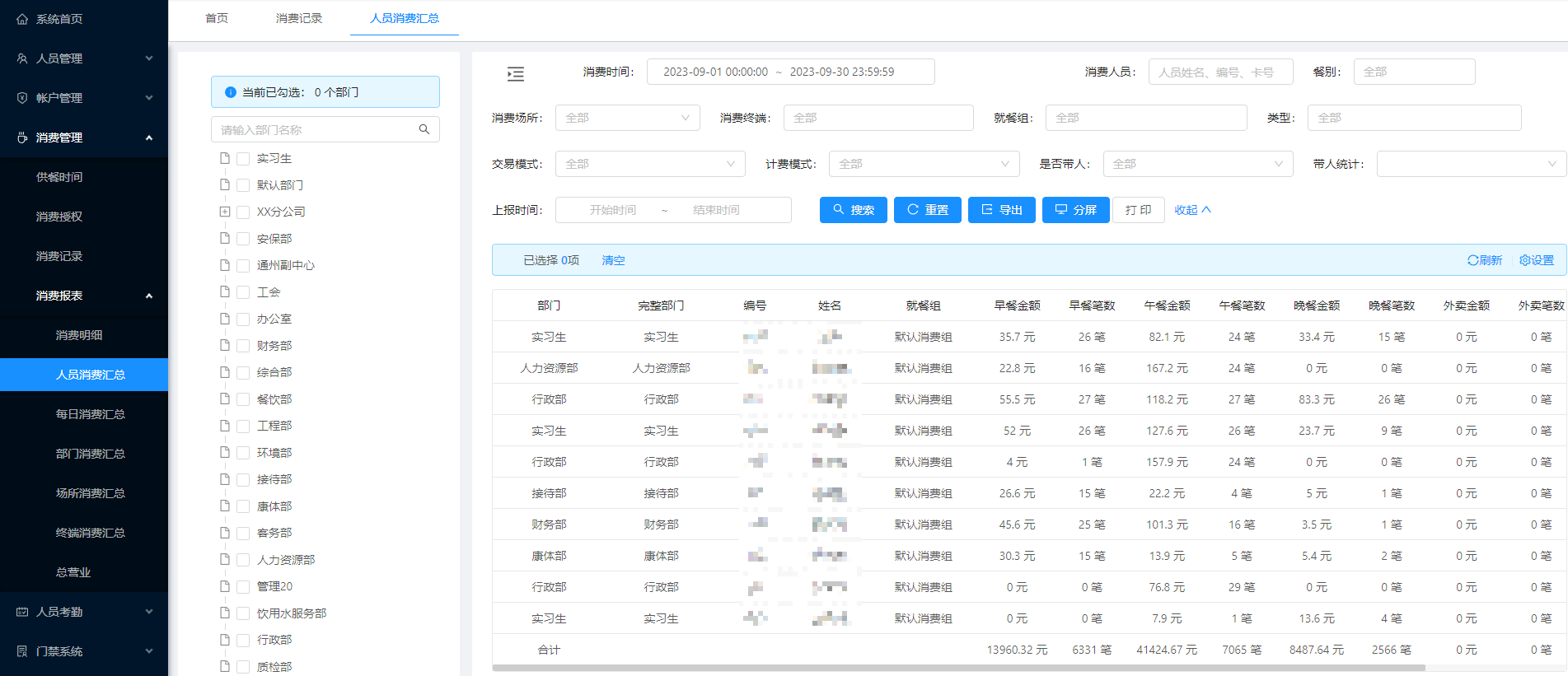Check the 实习生 department checkbox
Screen dimensions: 1568x676
pyautogui.click(x=243, y=159)
